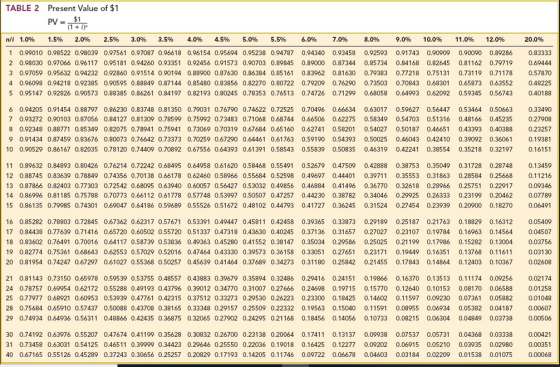Click the 9.0% column header
Viewport: 560px width, 367px height.
[403, 39]
